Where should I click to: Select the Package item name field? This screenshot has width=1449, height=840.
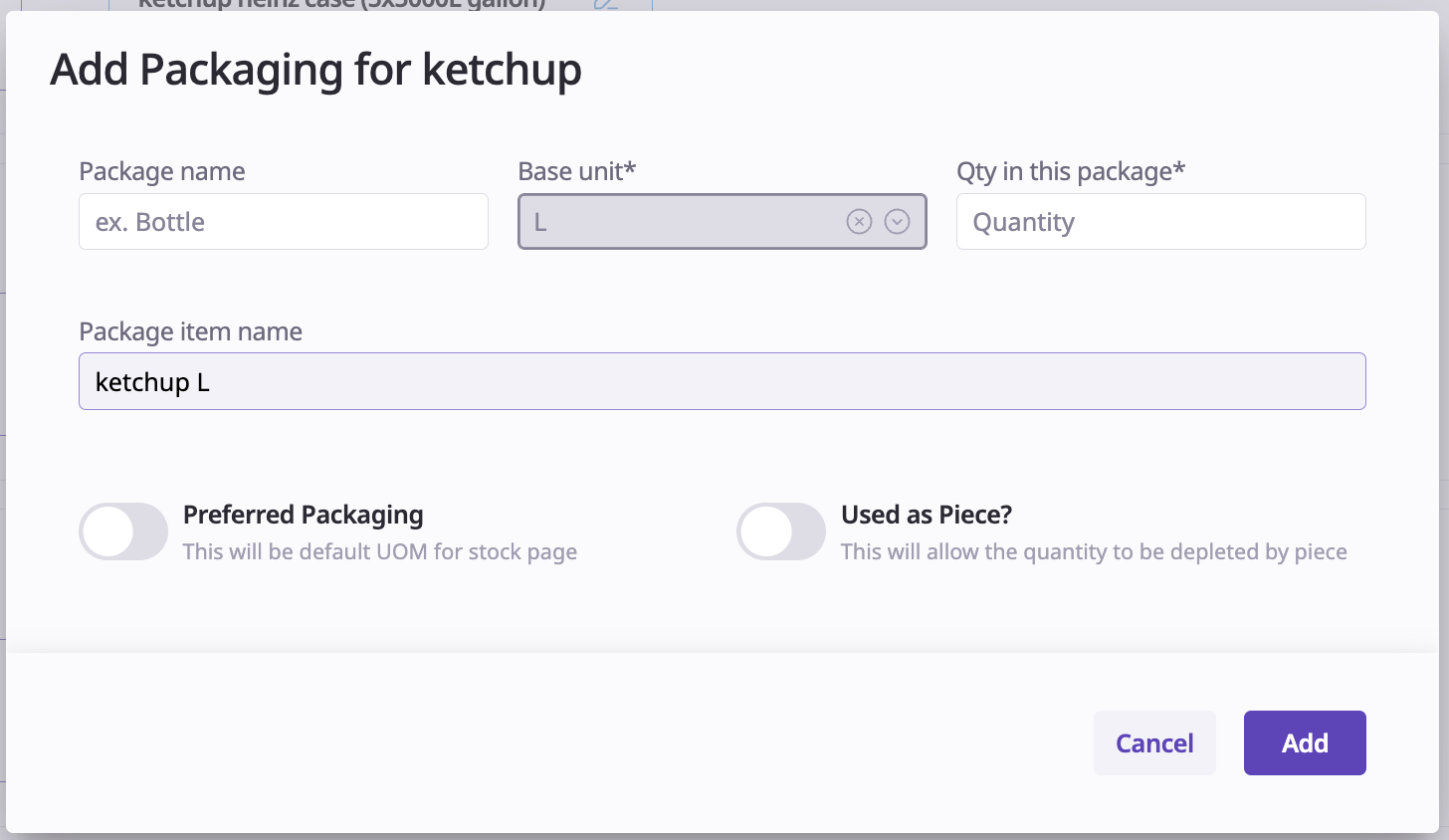pos(722,382)
